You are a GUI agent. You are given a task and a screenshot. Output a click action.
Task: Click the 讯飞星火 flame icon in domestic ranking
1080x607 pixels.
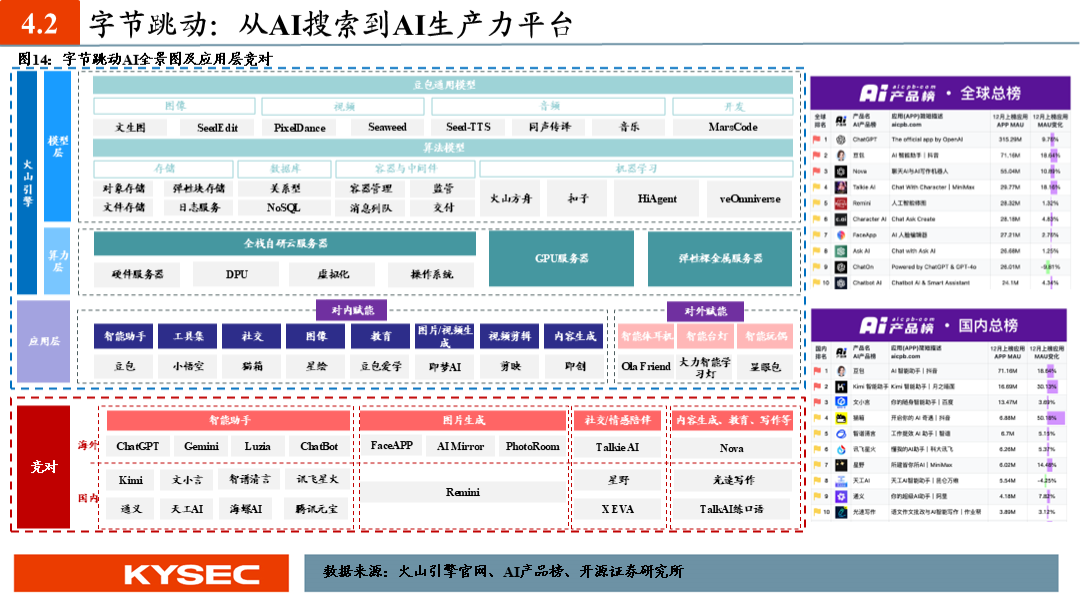click(x=841, y=449)
